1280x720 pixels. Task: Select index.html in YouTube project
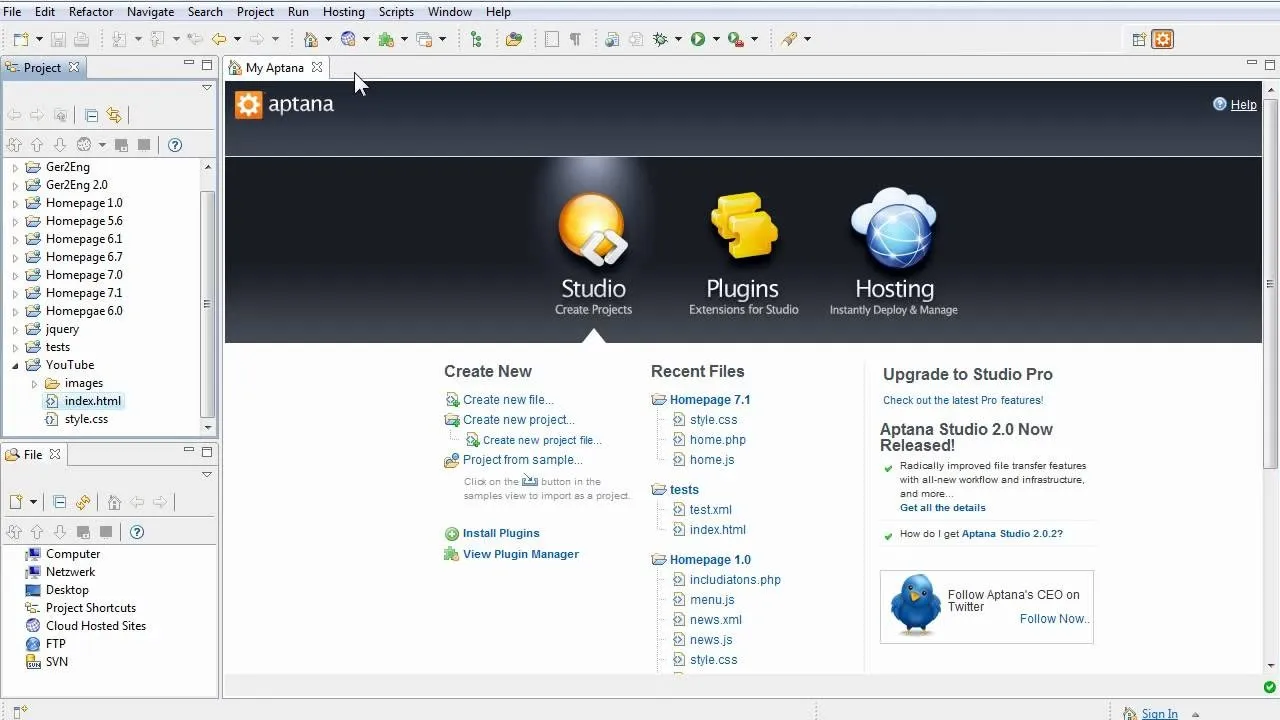(93, 401)
